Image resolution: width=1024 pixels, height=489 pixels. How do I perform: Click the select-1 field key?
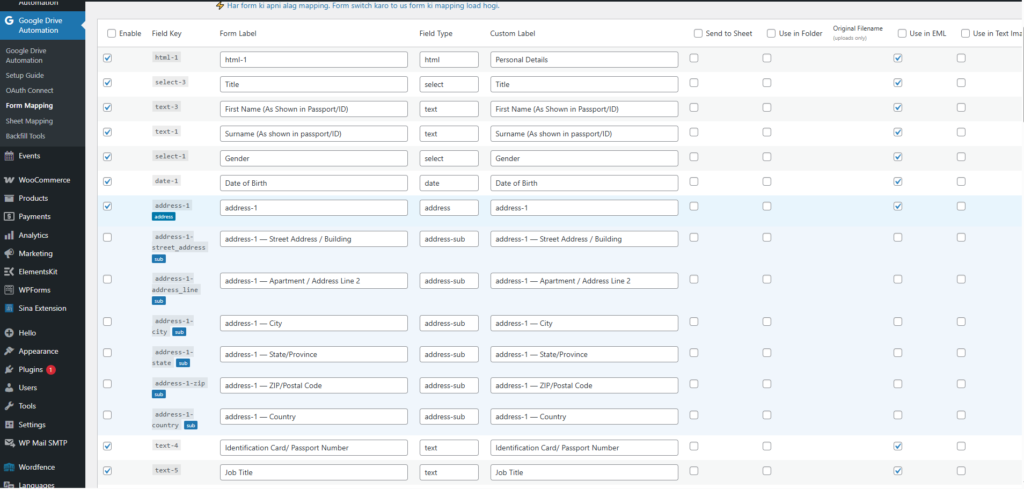click(170, 156)
